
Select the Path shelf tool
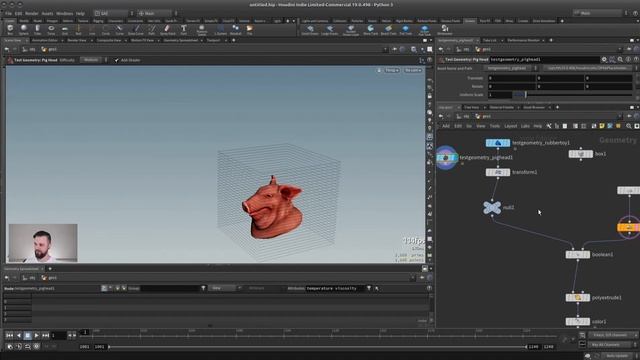(x=152, y=29)
